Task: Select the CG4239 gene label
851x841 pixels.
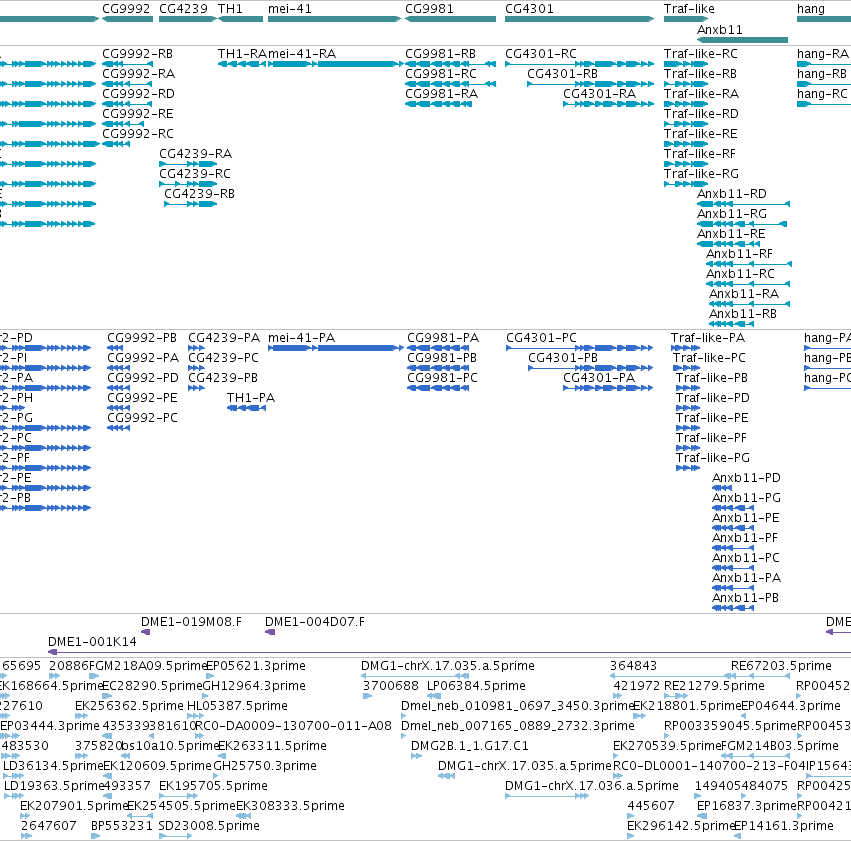Action: (x=183, y=9)
